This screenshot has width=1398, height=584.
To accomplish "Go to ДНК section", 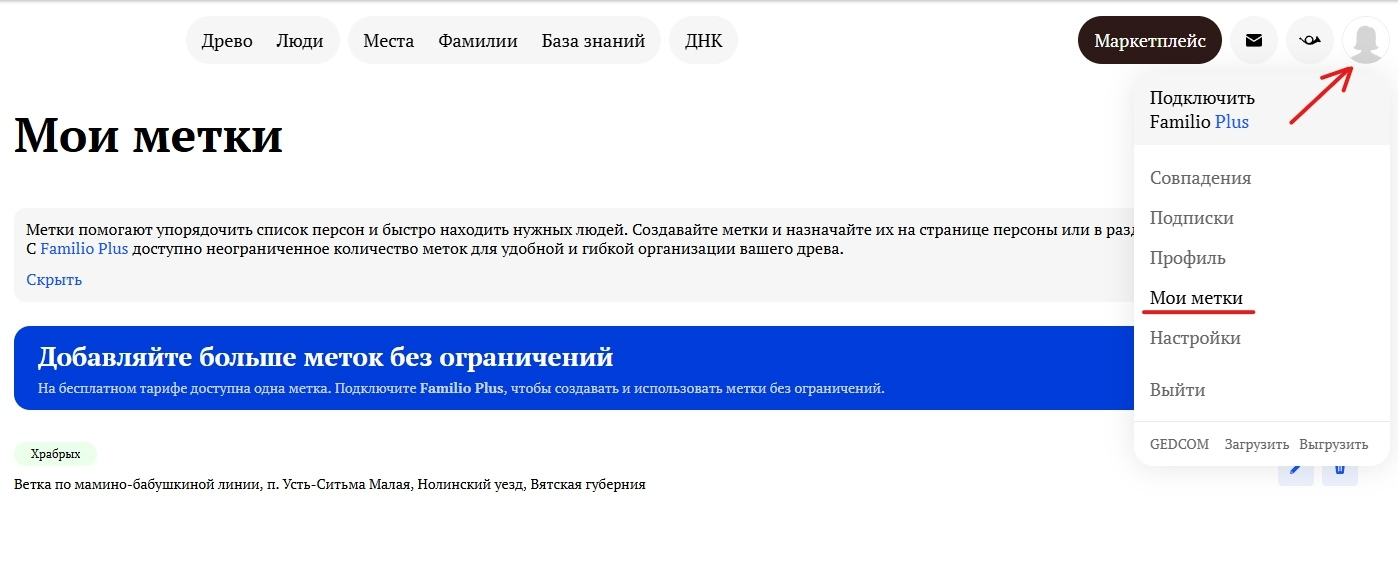I will (x=703, y=41).
